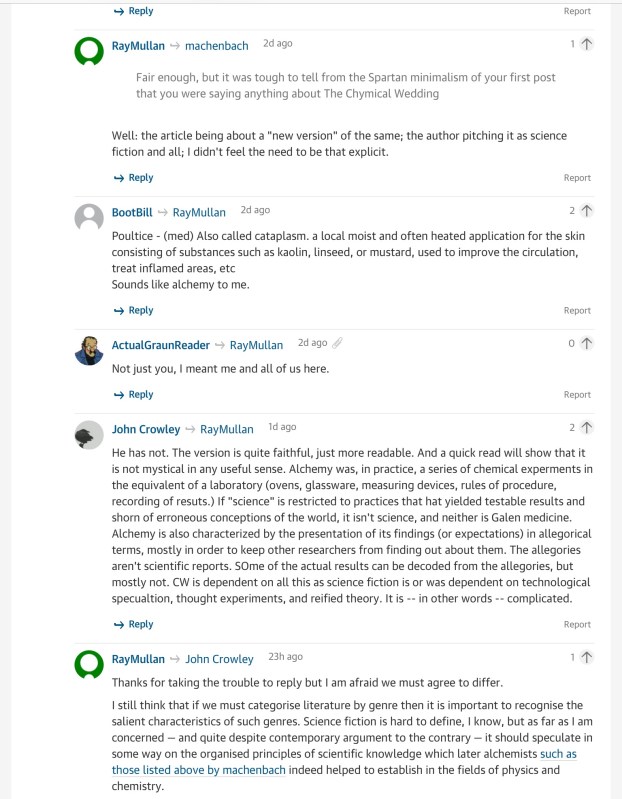Image resolution: width=622 pixels, height=799 pixels.
Task: Report BootBill's comment
Action: point(577,311)
